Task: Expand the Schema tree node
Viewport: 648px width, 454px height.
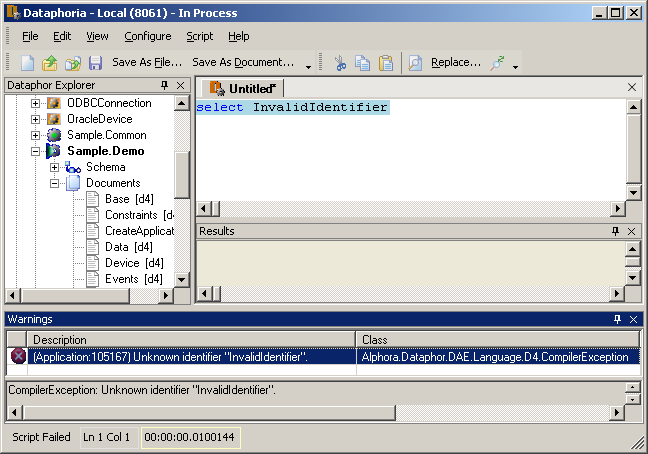Action: click(55, 167)
